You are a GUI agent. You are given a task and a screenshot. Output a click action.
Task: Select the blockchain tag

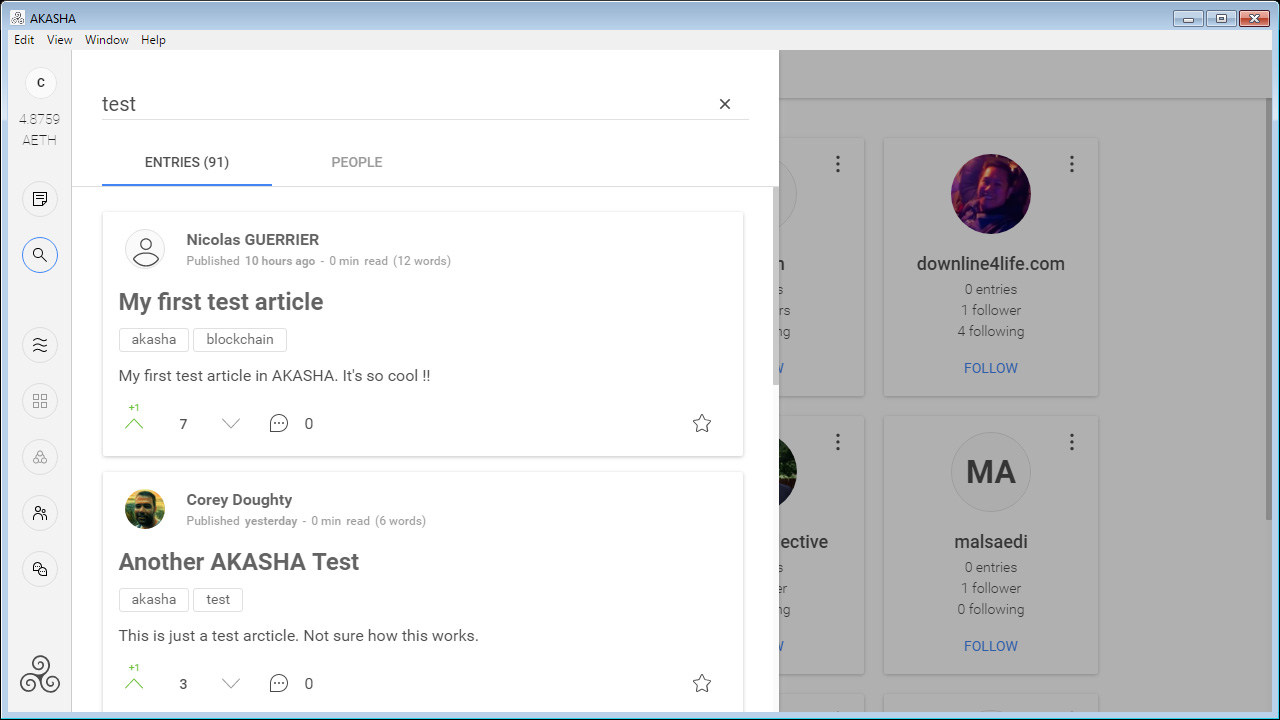[240, 340]
